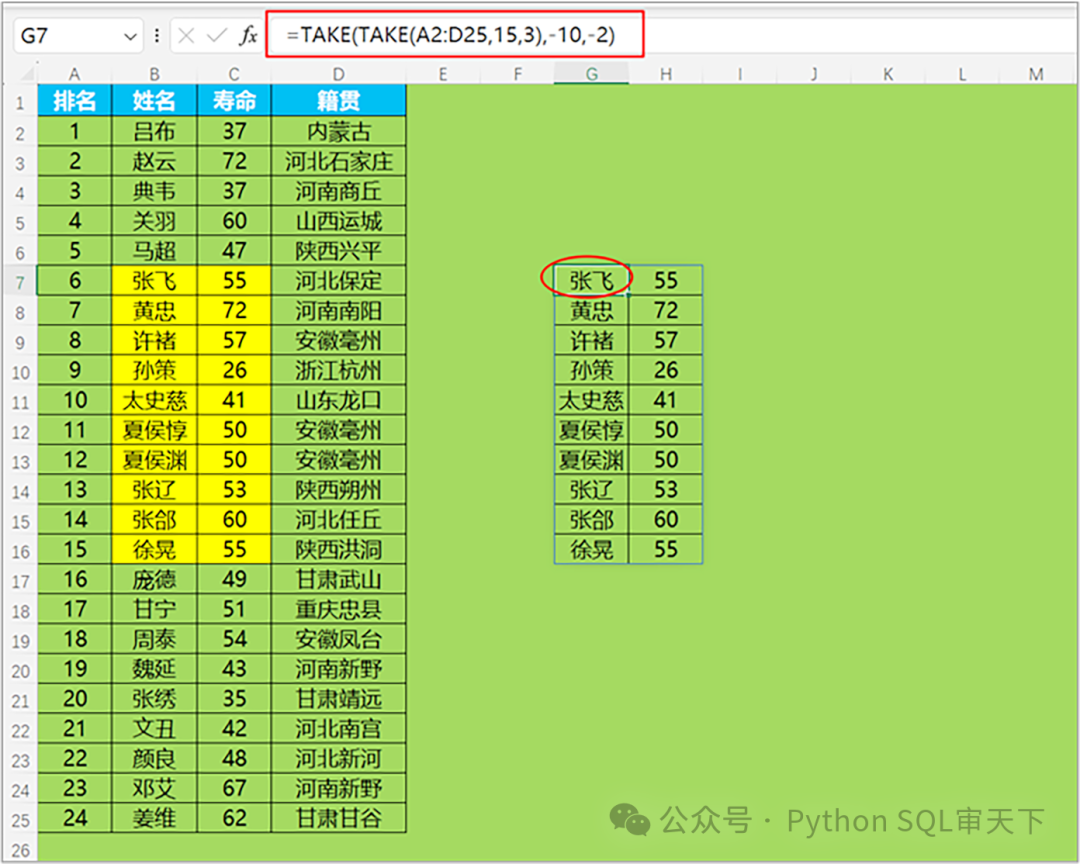Select column M header
1080x864 pixels.
pos(1035,74)
